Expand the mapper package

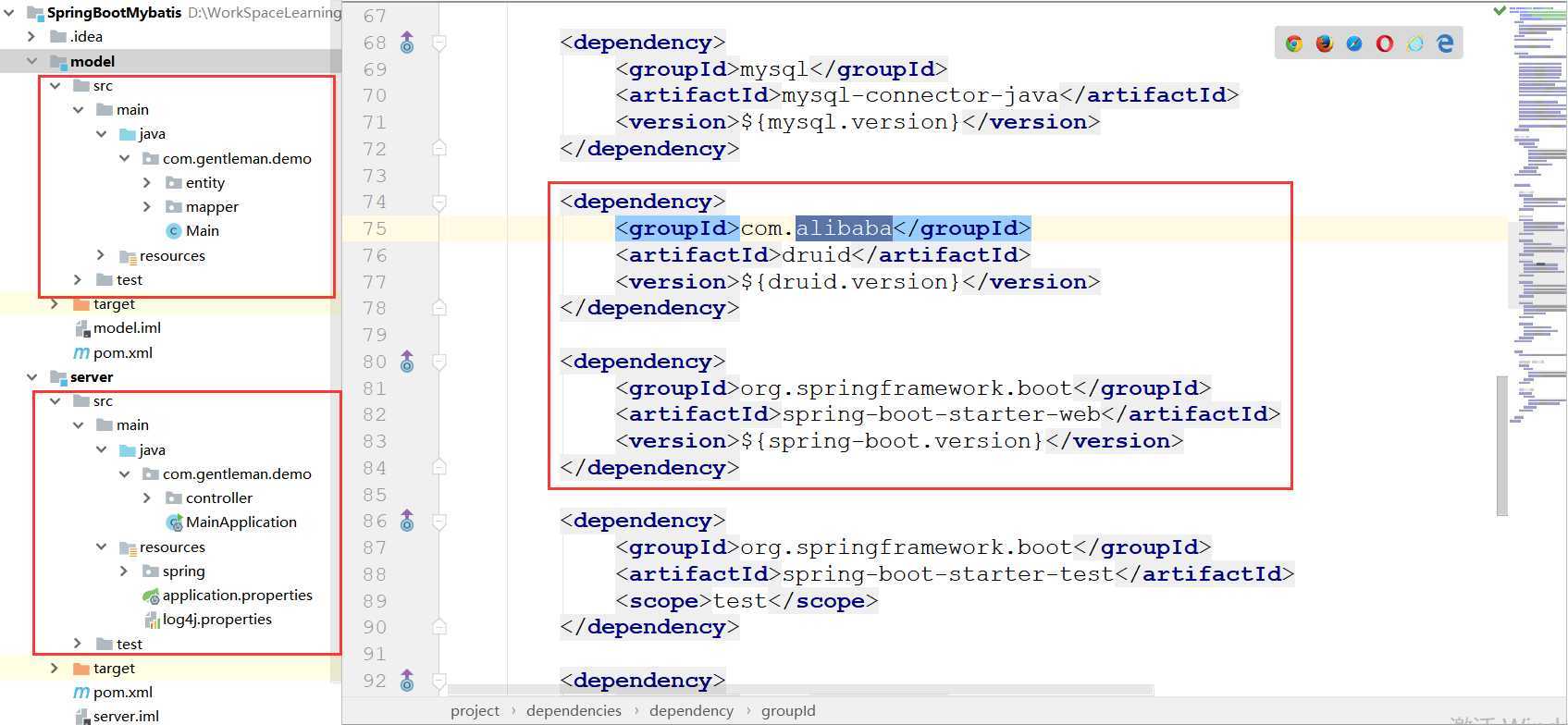pos(147,207)
